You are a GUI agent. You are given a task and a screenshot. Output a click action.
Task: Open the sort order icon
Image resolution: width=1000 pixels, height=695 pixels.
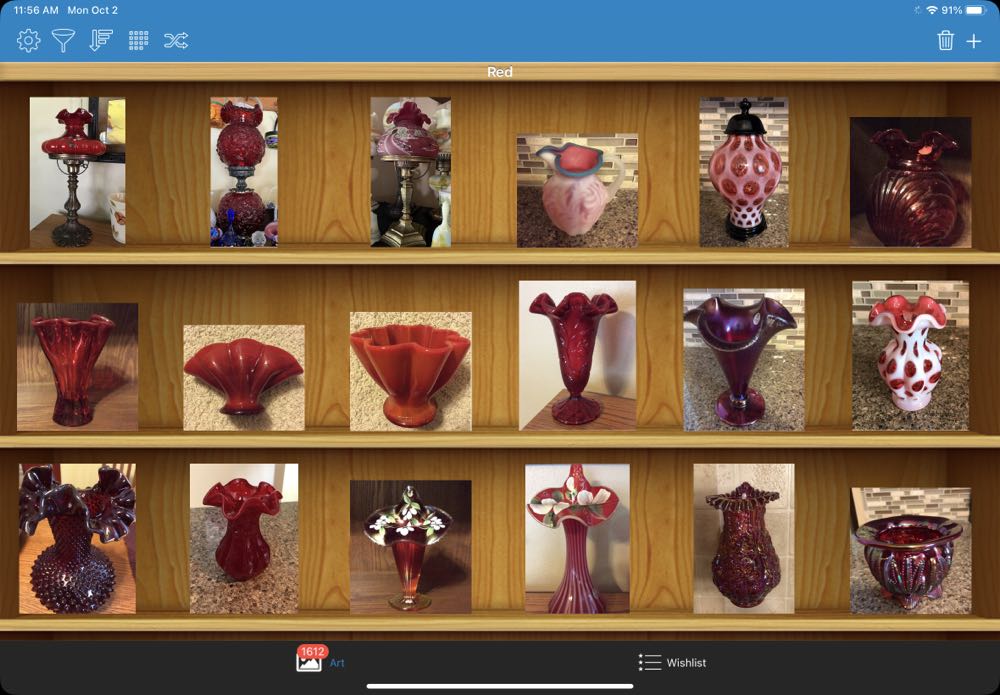click(x=100, y=41)
